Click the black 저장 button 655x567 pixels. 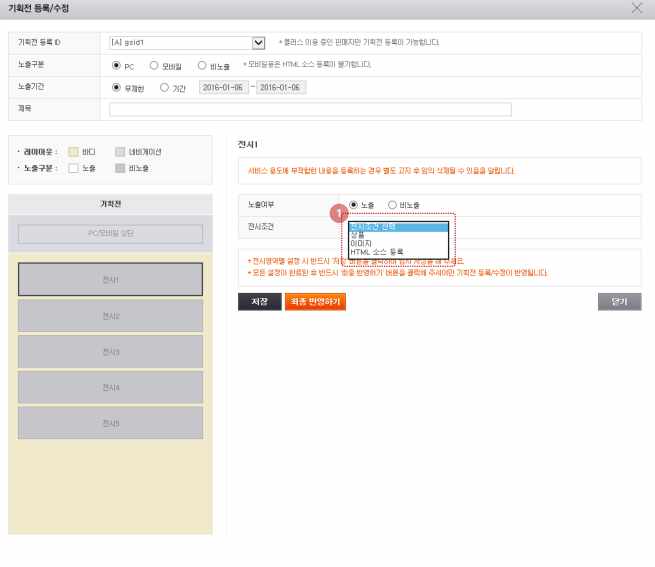(259, 302)
